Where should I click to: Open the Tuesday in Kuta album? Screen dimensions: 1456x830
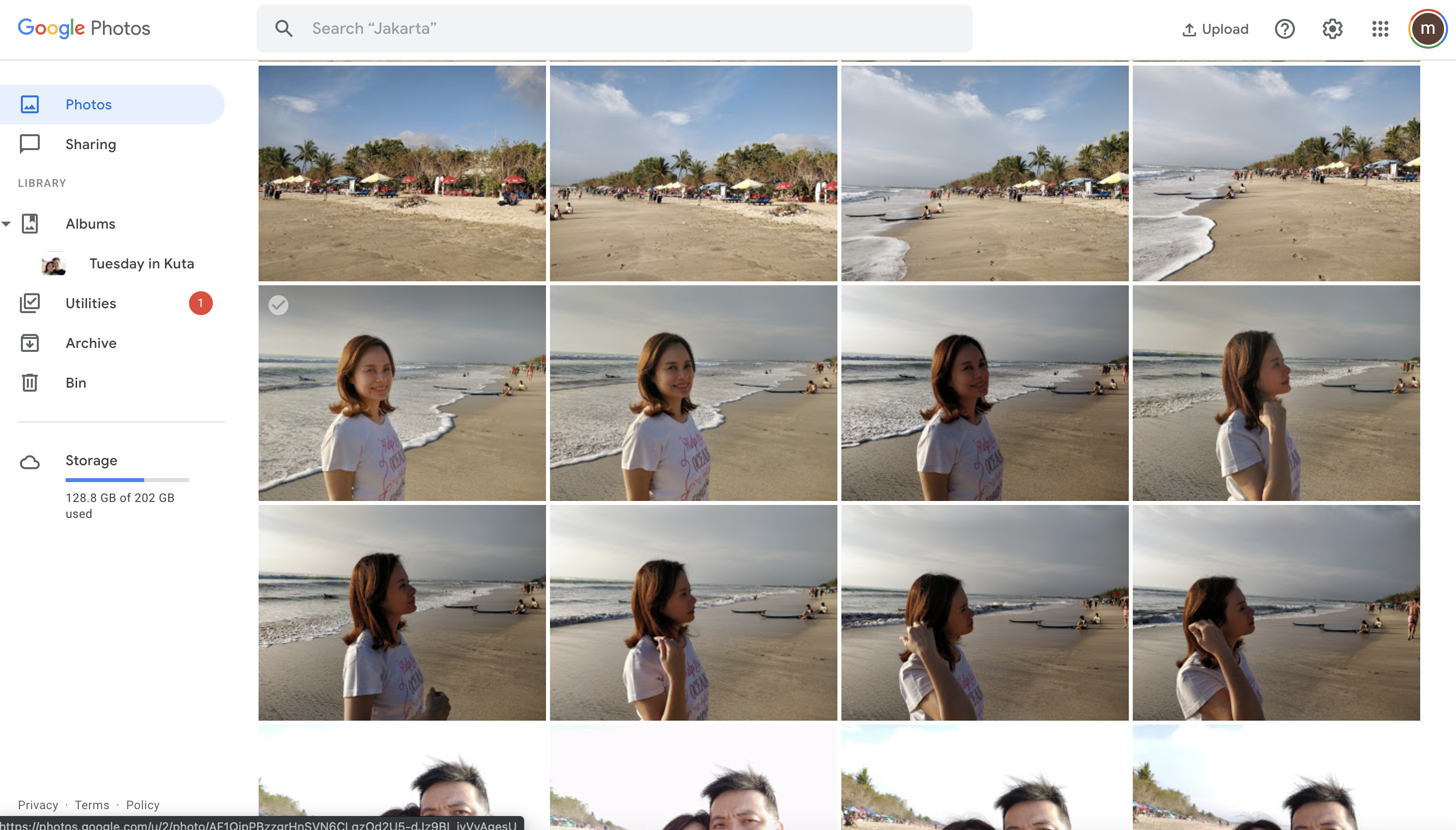coord(141,263)
